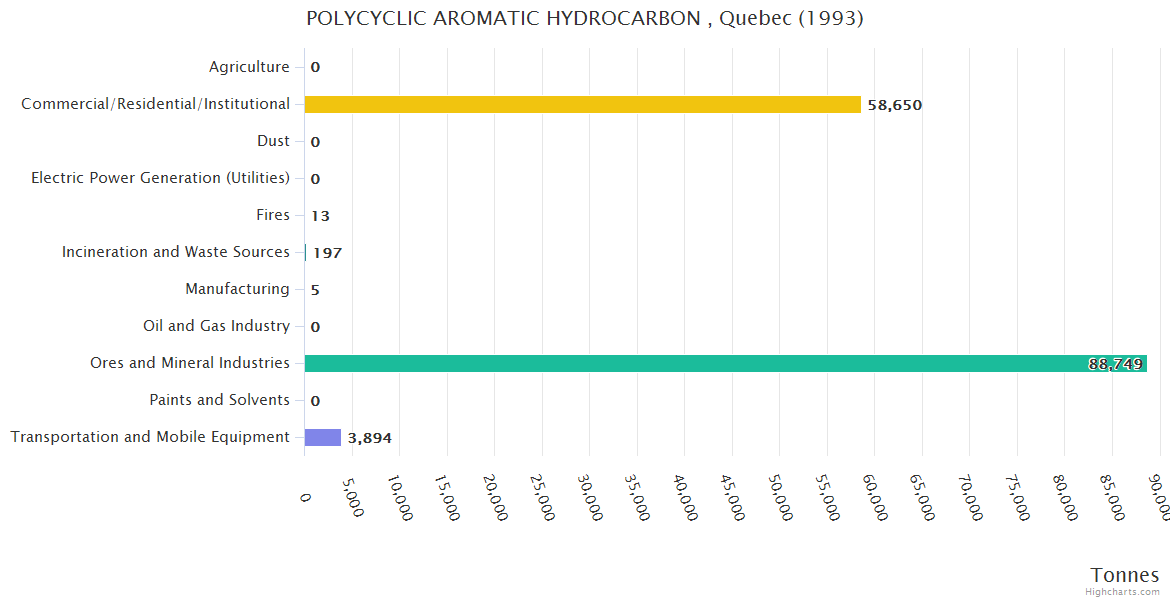Select the Agriculture category label
This screenshot has width=1170, height=600.
point(249,67)
